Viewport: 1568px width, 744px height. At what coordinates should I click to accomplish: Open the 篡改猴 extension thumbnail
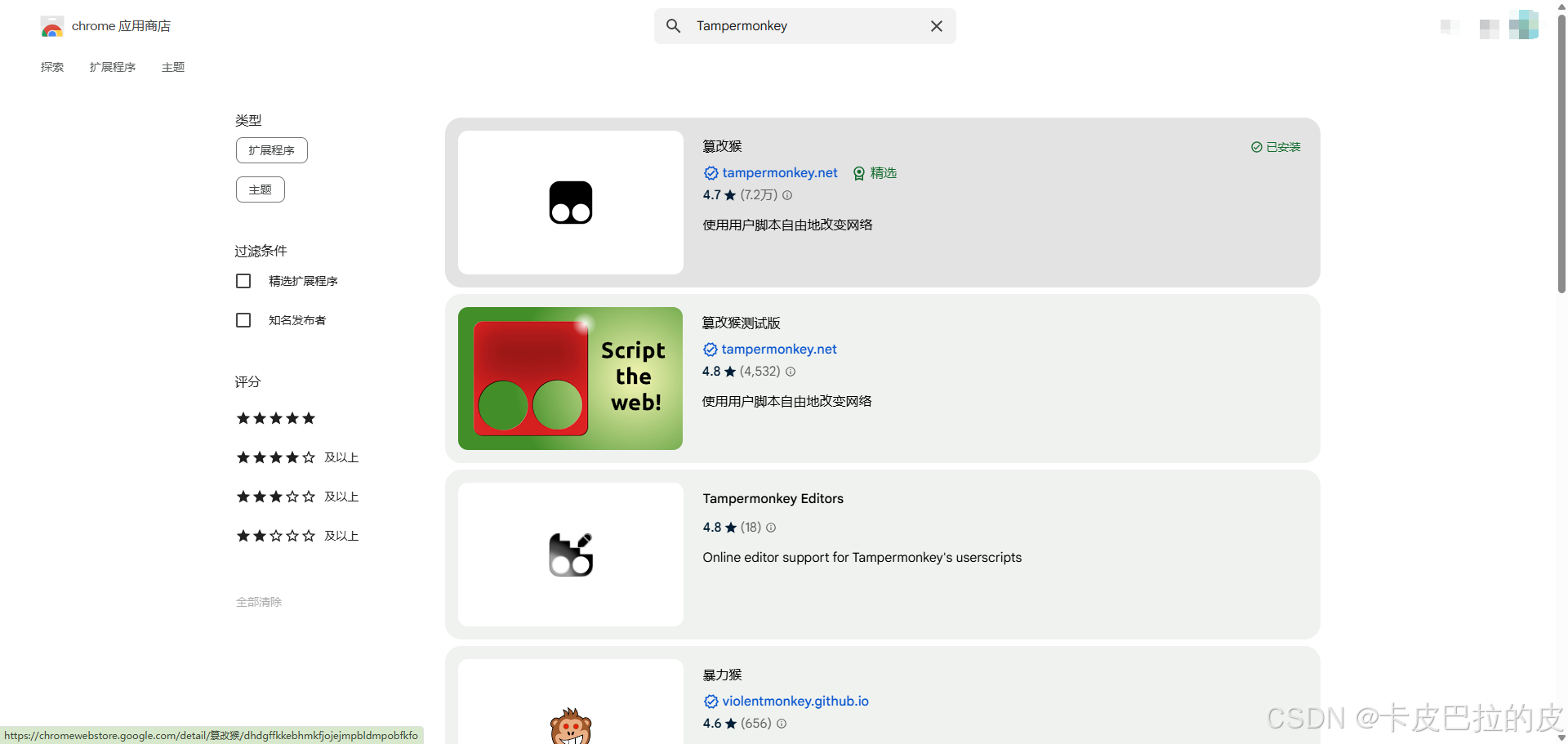click(571, 203)
